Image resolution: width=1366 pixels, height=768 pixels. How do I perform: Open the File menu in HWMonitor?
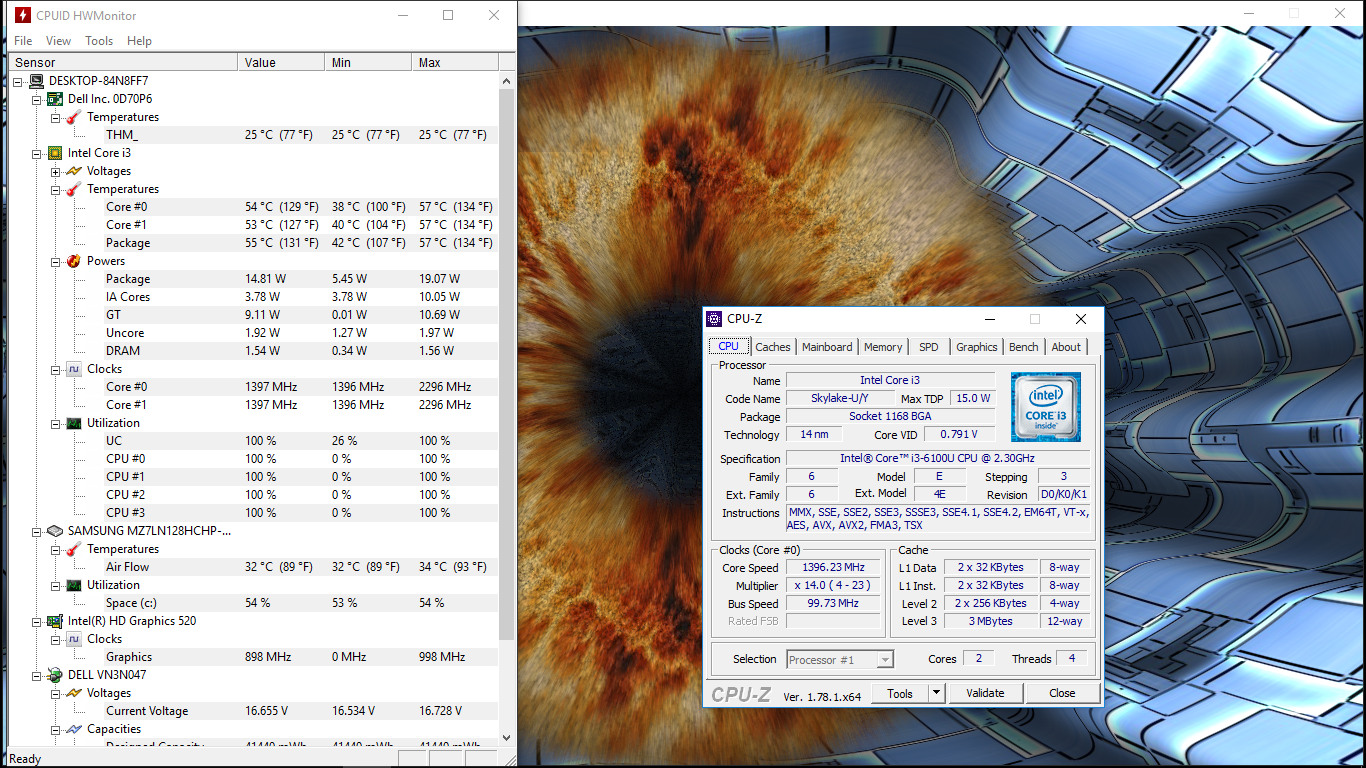23,41
